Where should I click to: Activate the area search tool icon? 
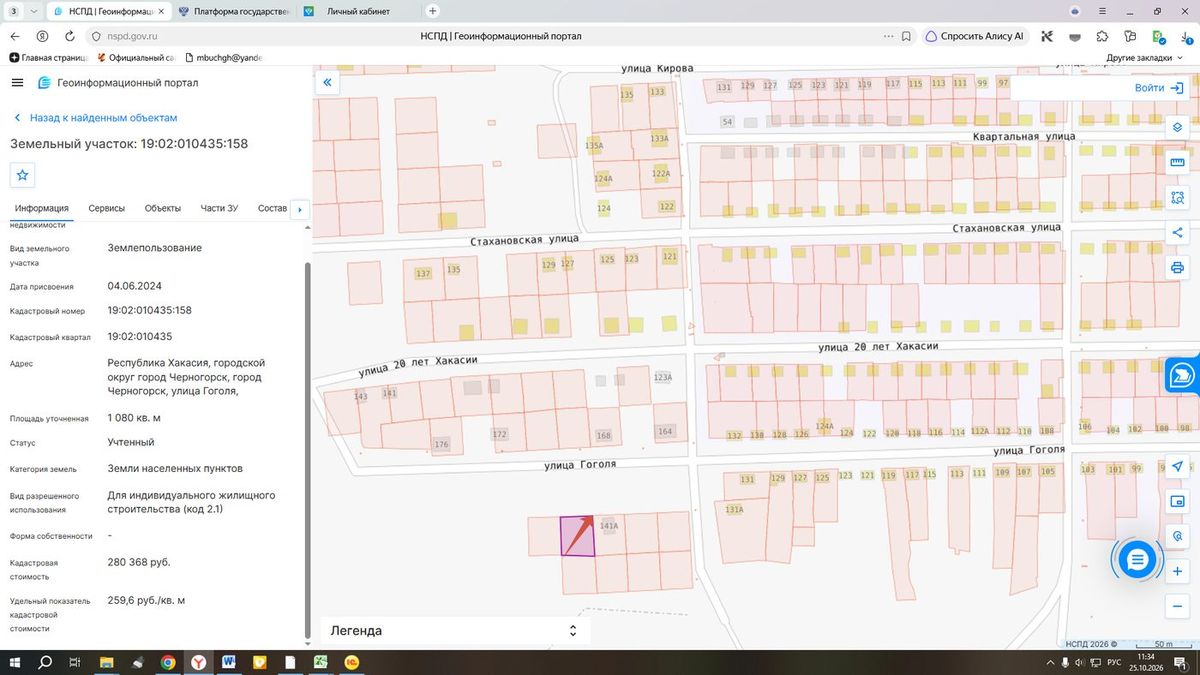pyautogui.click(x=1177, y=198)
